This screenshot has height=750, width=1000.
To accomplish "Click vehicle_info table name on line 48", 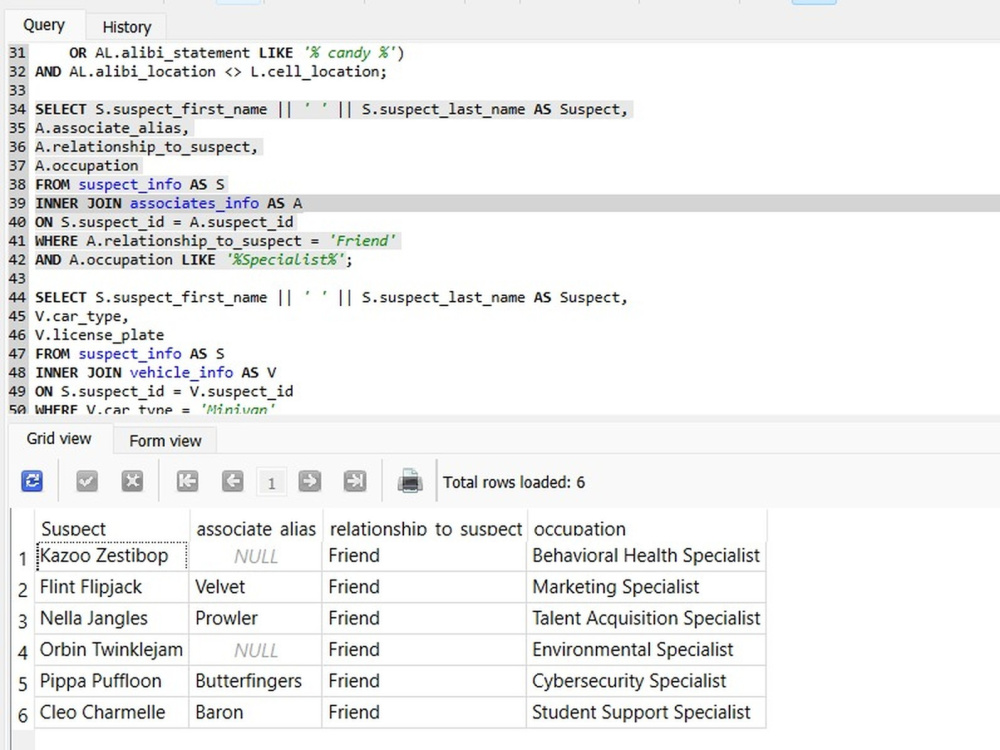I will 181,372.
